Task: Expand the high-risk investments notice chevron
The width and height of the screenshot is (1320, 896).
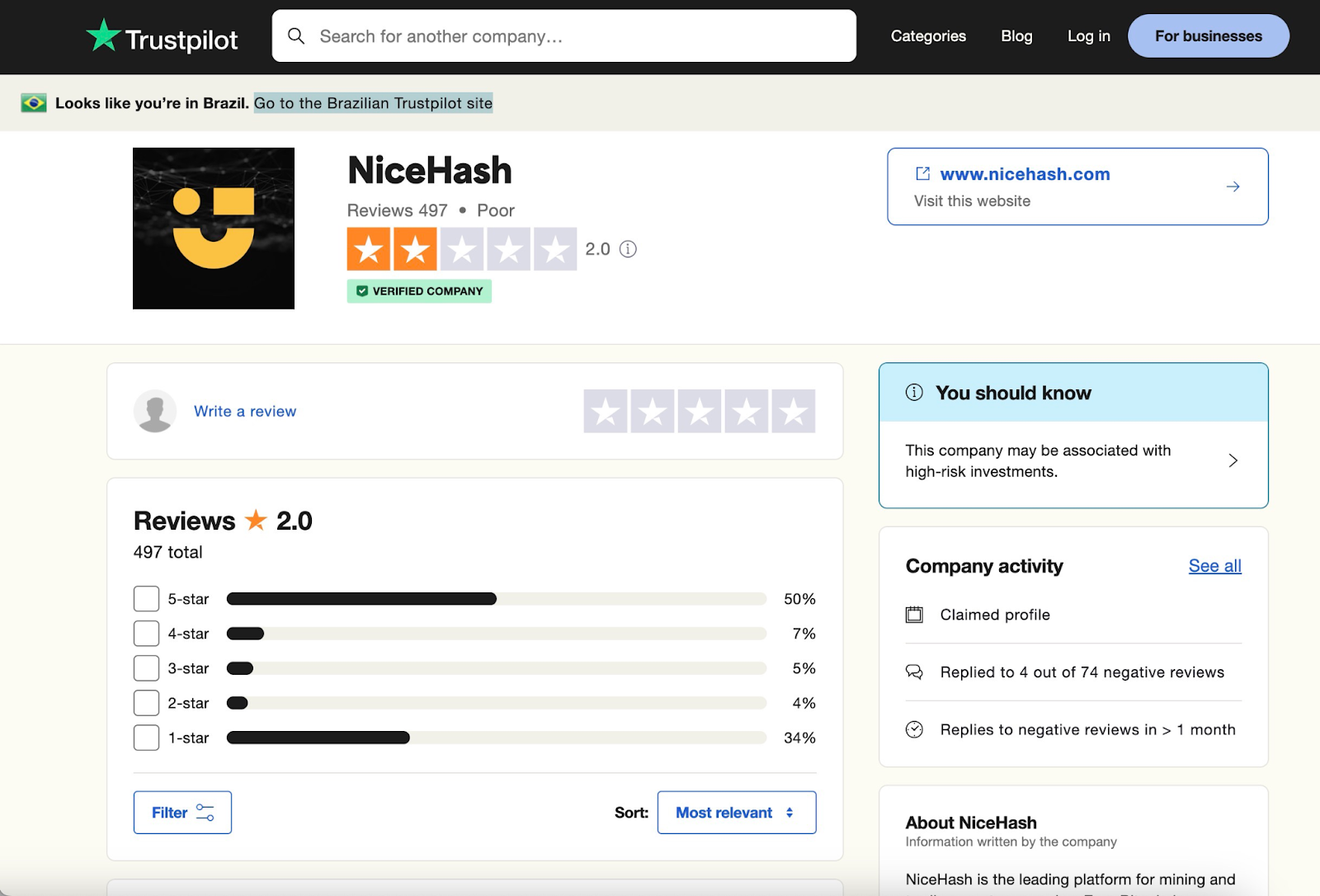Action: [x=1233, y=460]
